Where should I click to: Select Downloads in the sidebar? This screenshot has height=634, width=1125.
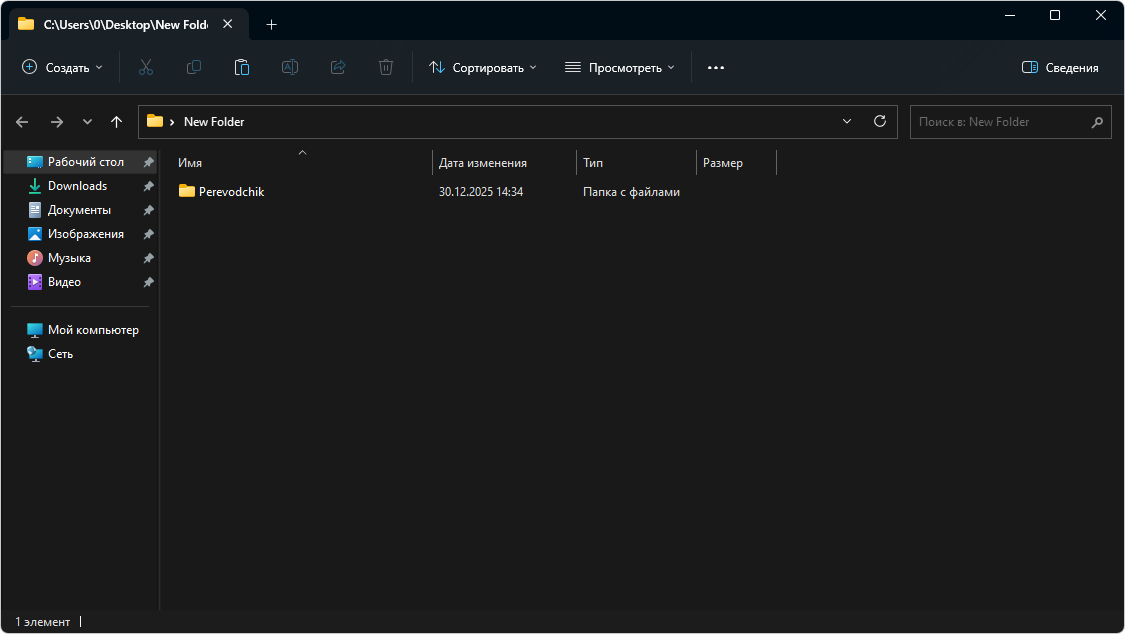pyautogui.click(x=77, y=186)
